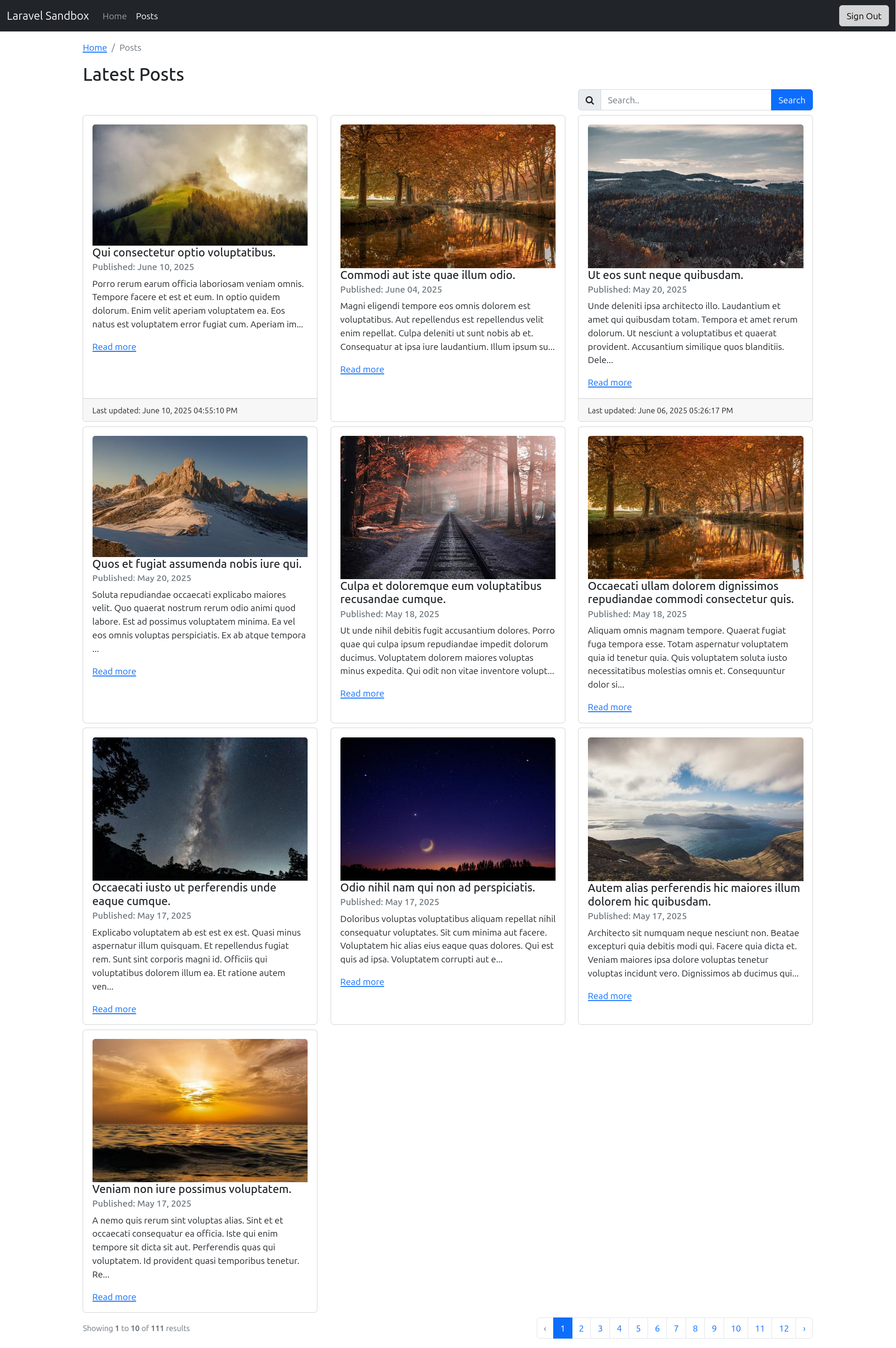Read more of Odio nihil nam post
896x1348 pixels.
coord(362,982)
